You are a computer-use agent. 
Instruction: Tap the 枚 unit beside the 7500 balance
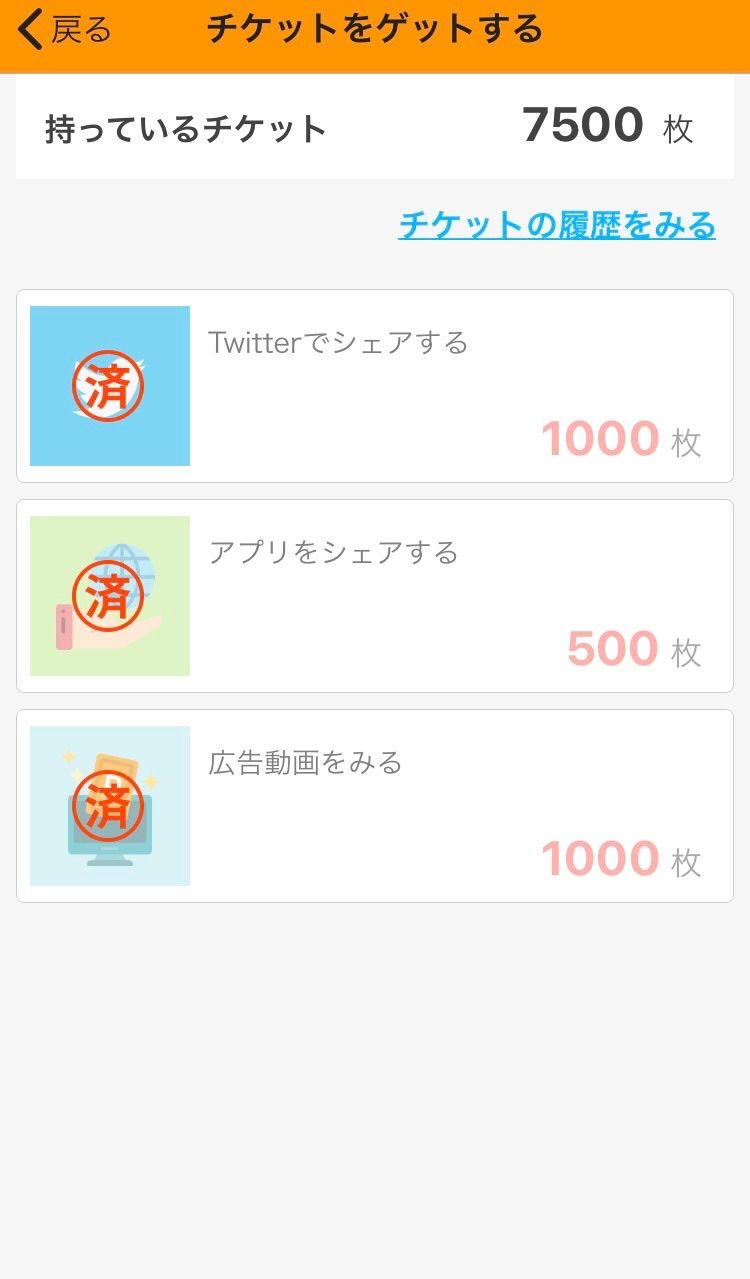click(x=678, y=129)
